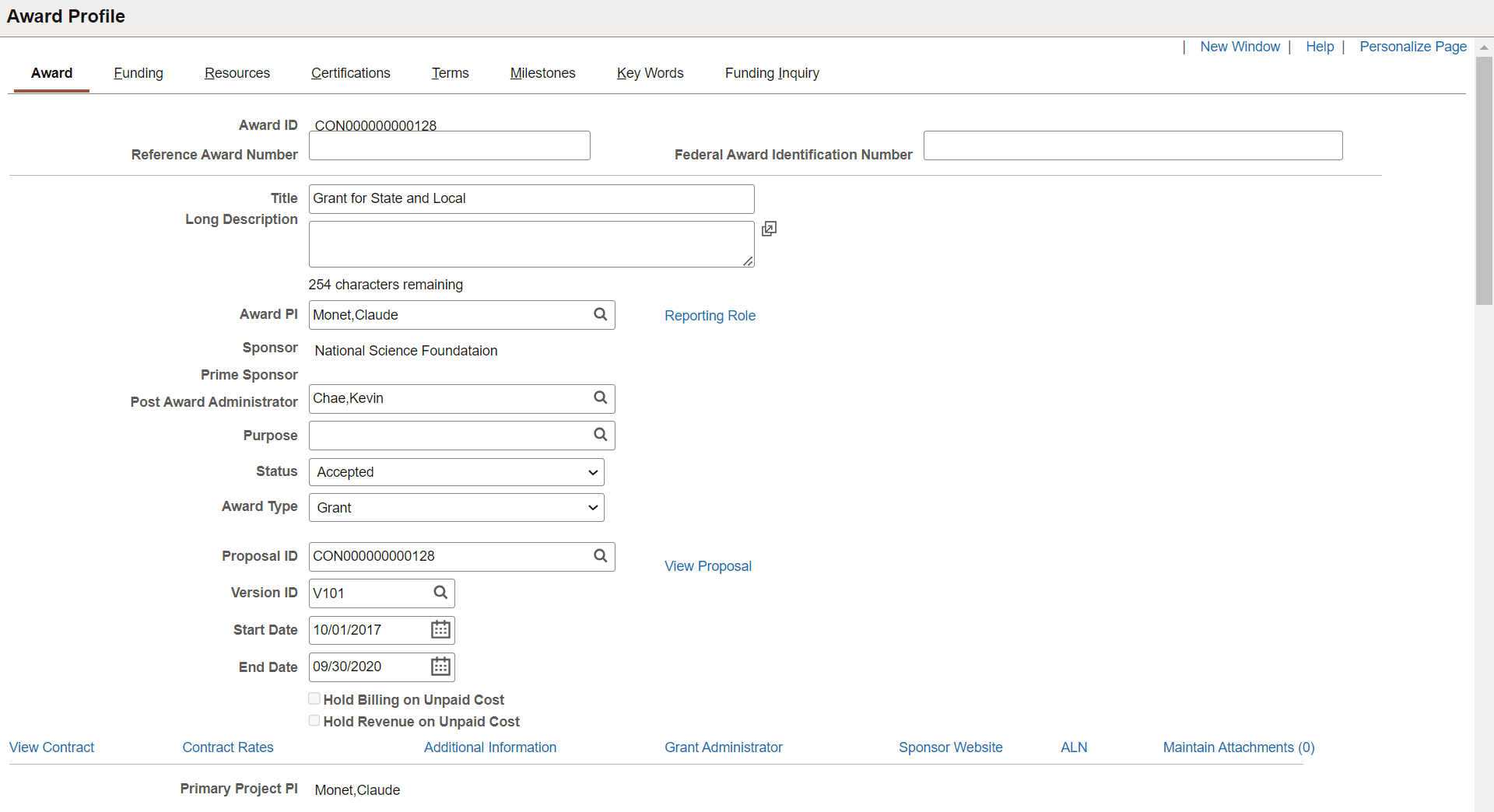Open the View Contract link

(51, 747)
